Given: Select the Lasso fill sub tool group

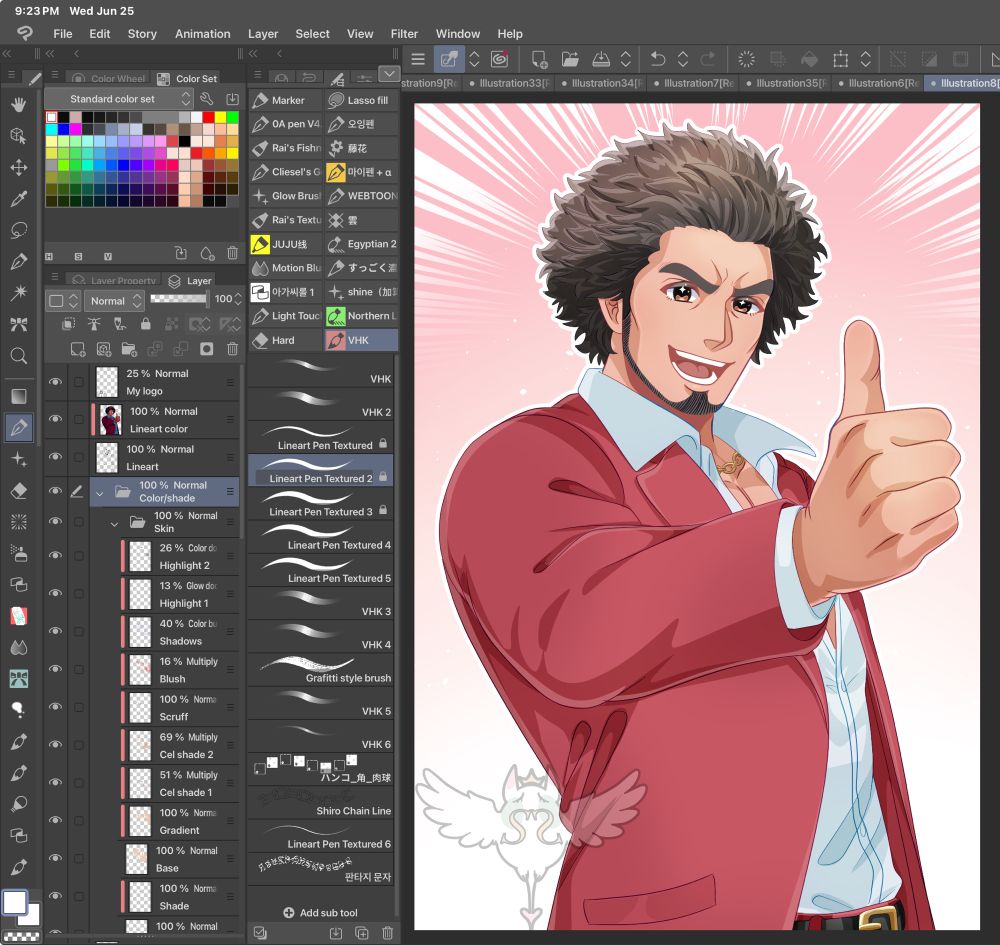Looking at the screenshot, I should click(x=360, y=100).
